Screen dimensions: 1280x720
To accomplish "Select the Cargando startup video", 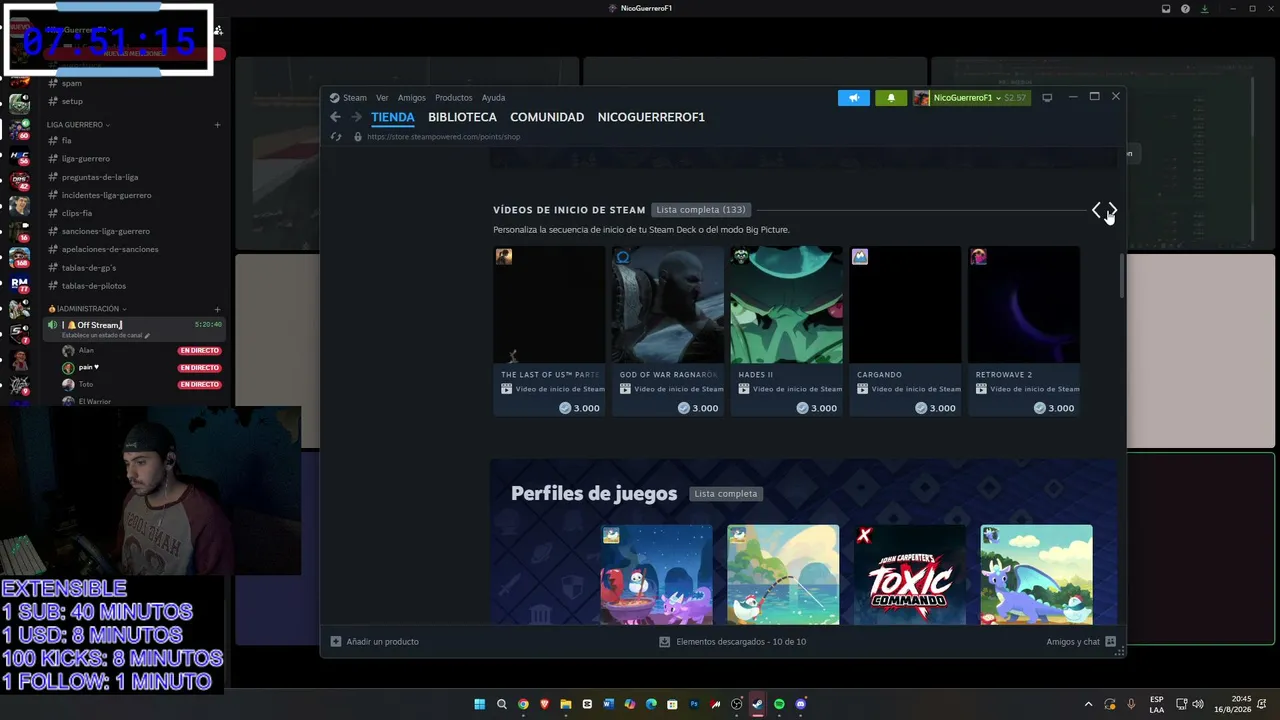I will tap(905, 331).
